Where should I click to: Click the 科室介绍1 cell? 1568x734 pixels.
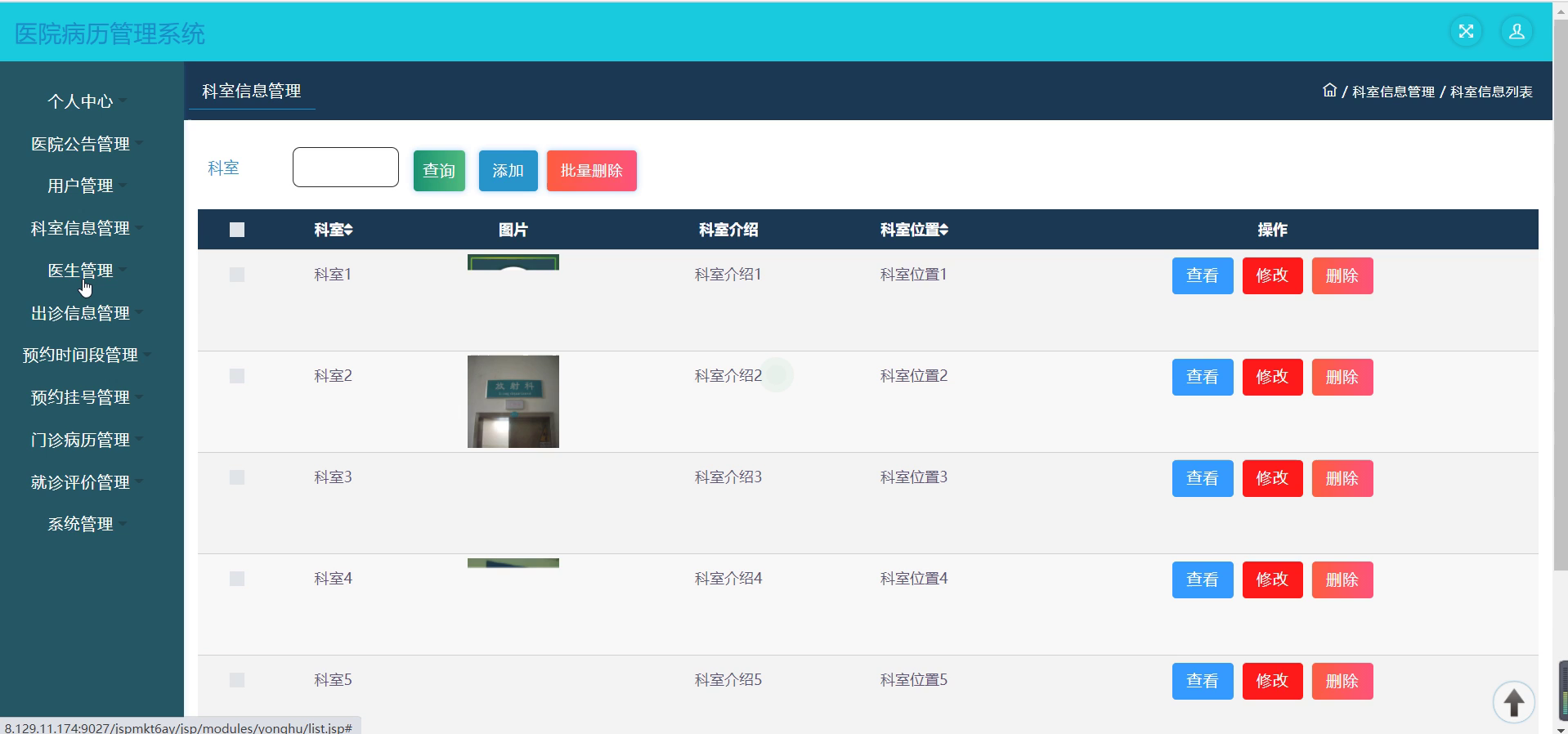point(728,275)
